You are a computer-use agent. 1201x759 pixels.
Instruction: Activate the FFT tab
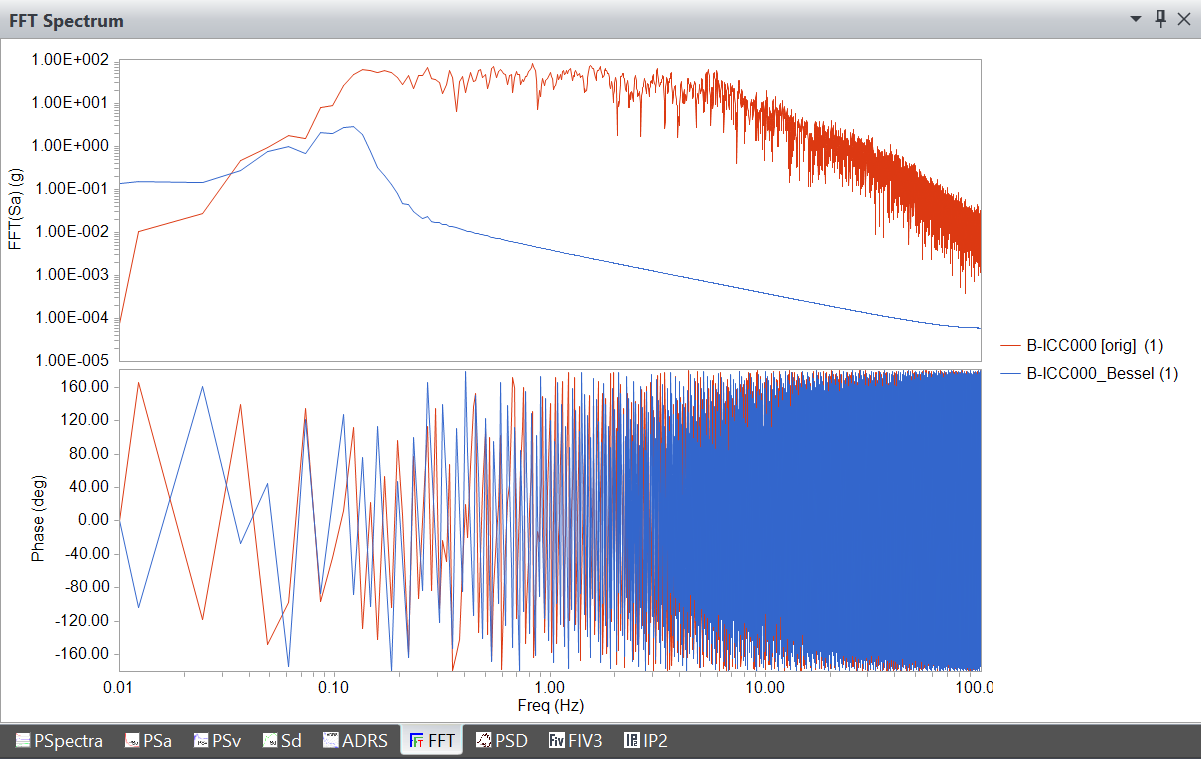click(431, 741)
